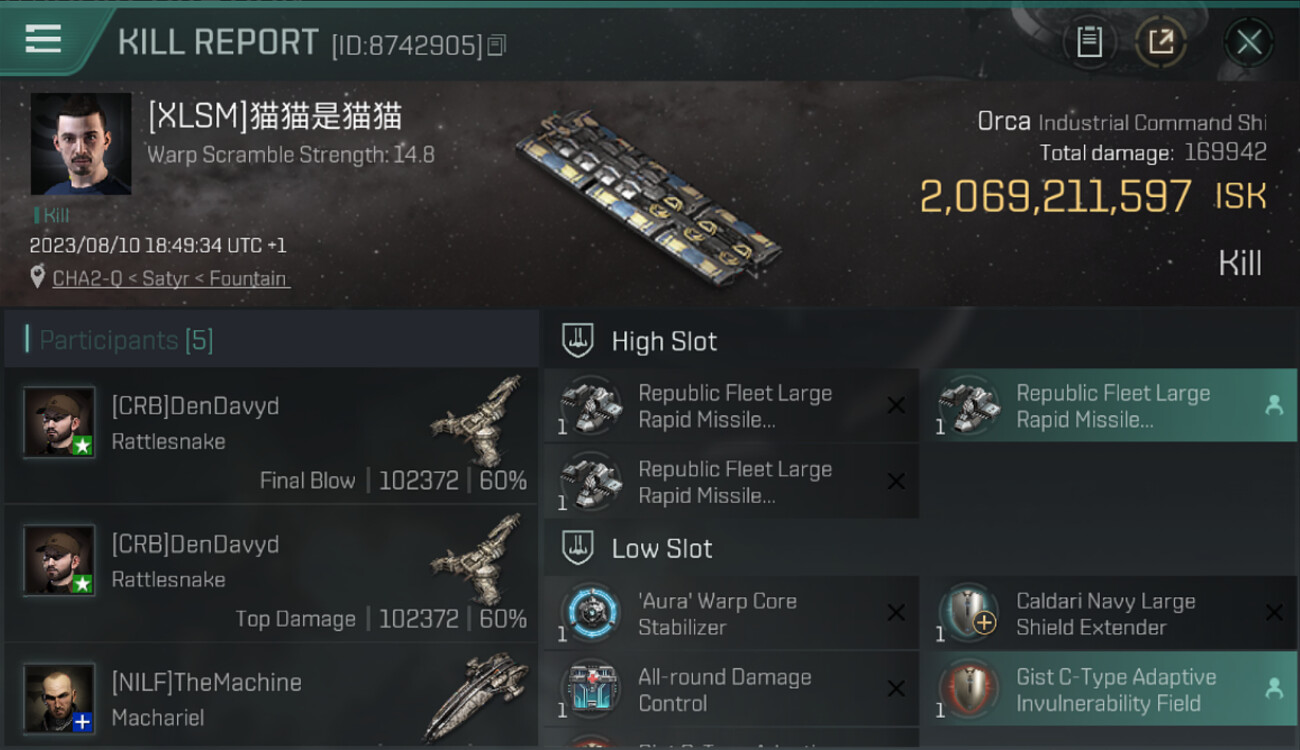
Task: Open the CHA2-Q system location link
Action: (x=170, y=279)
